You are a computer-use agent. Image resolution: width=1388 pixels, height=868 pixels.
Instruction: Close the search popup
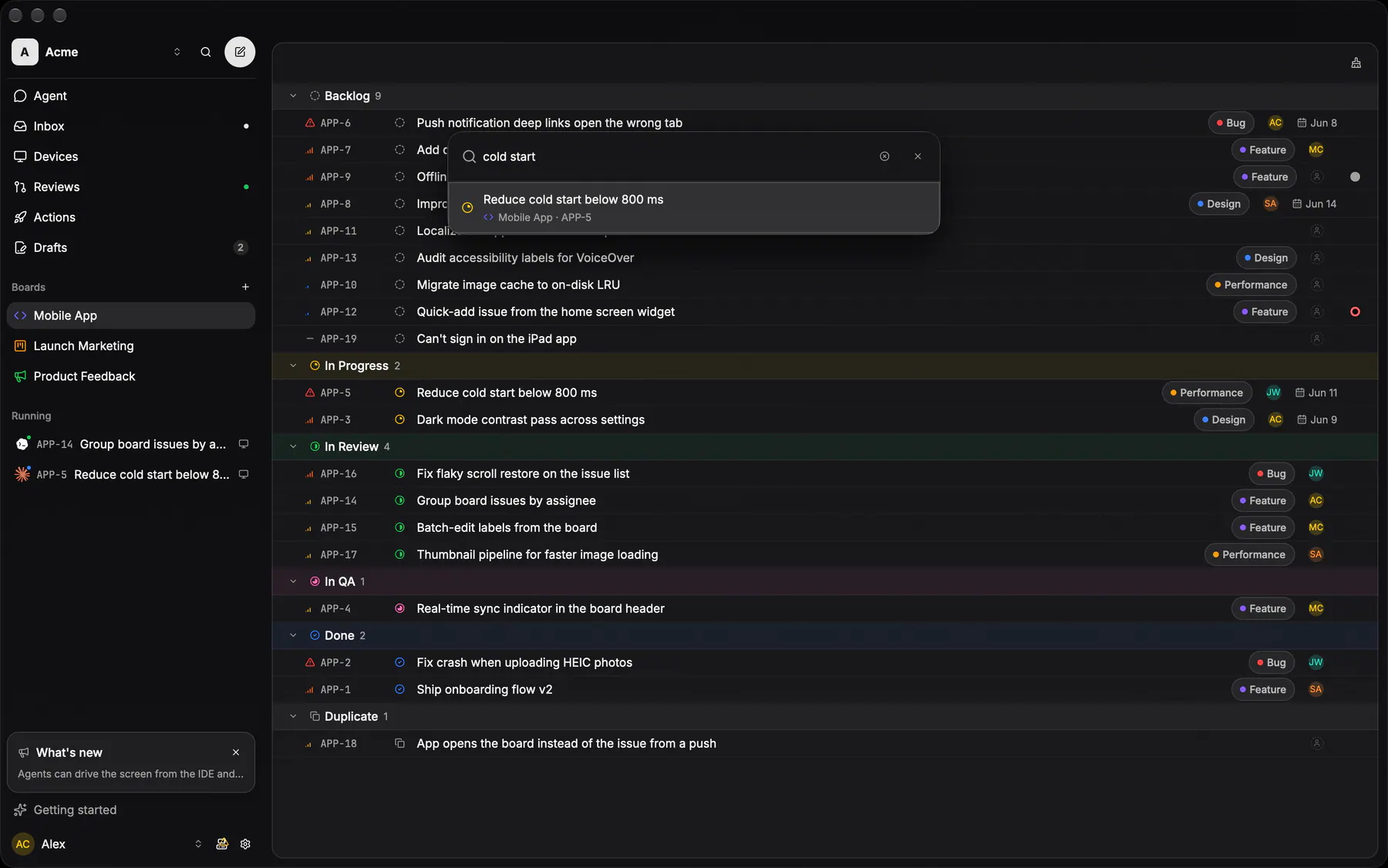pos(918,156)
